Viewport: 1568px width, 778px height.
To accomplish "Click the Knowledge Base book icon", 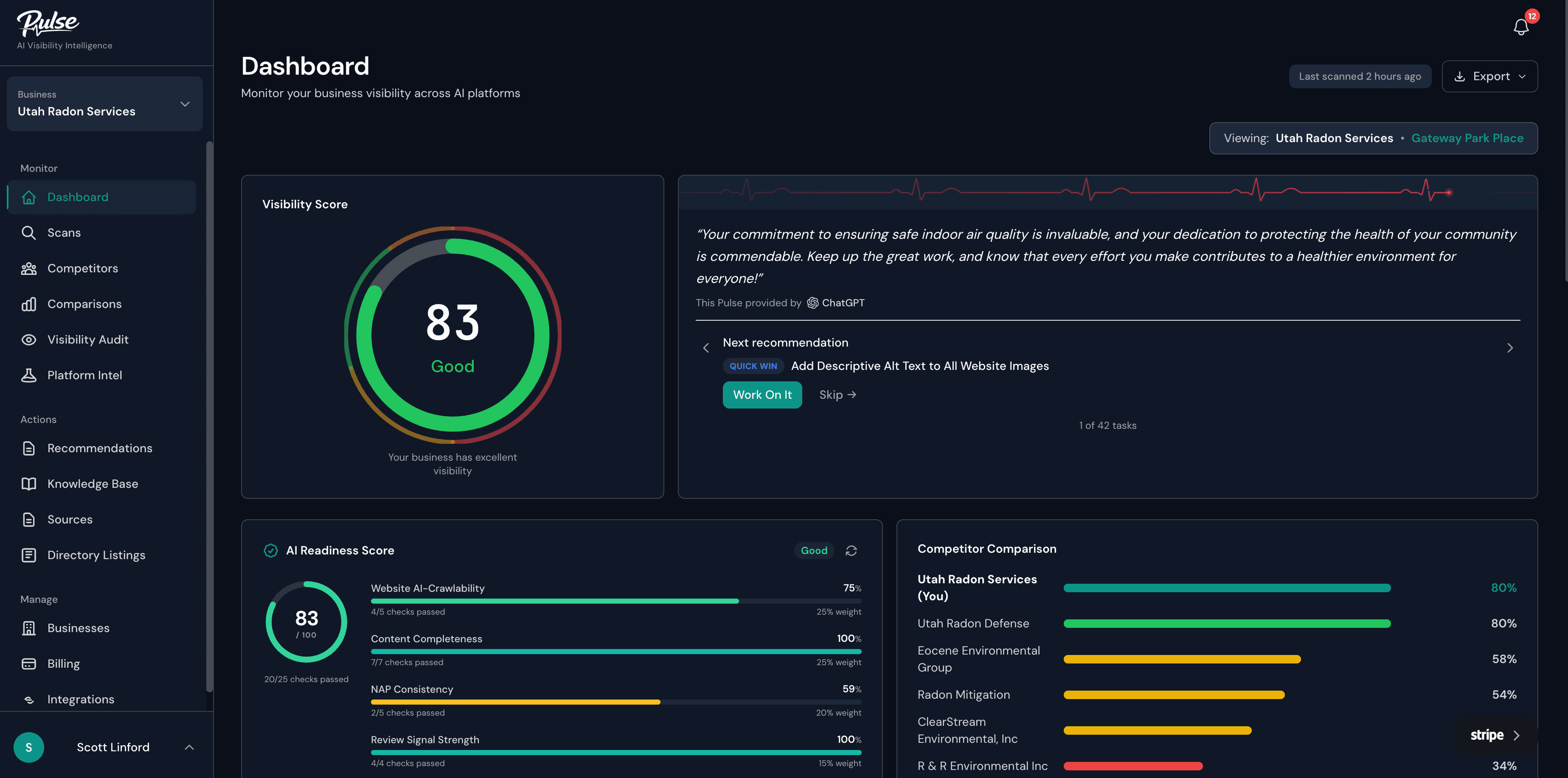I will [x=28, y=484].
